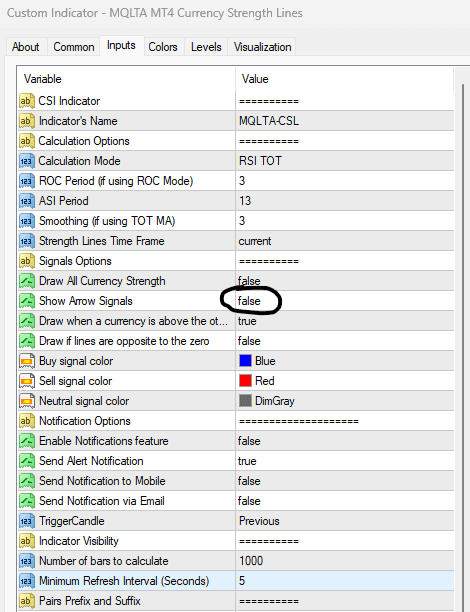
Task: Click the string icon beside Pairs Prefix and Suffix
Action: pyautogui.click(x=27, y=601)
